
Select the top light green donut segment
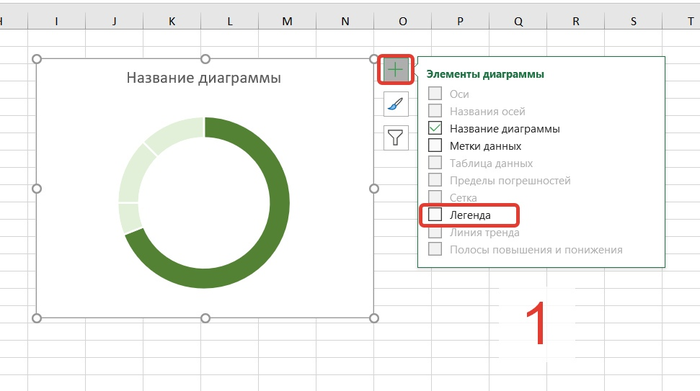click(177, 133)
